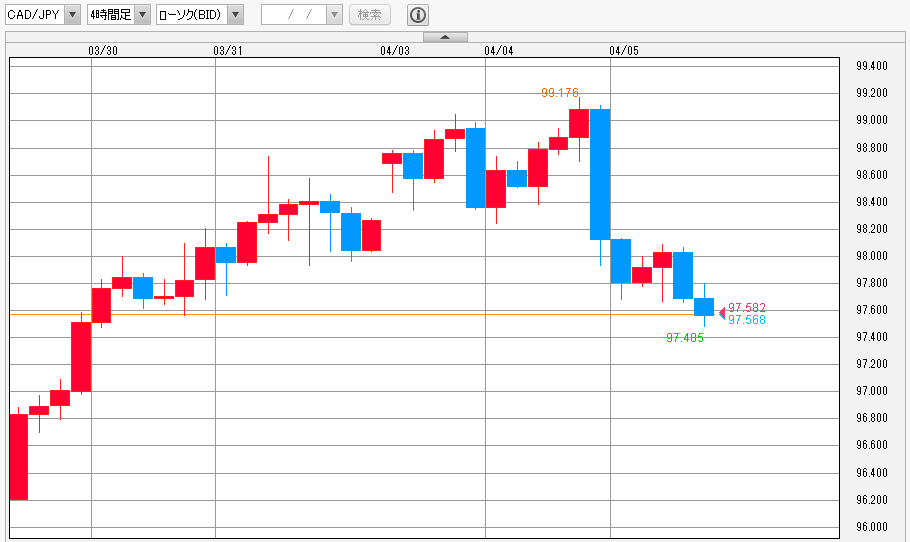
Task: Open the date picker dropdown arrow
Action: coord(334,15)
